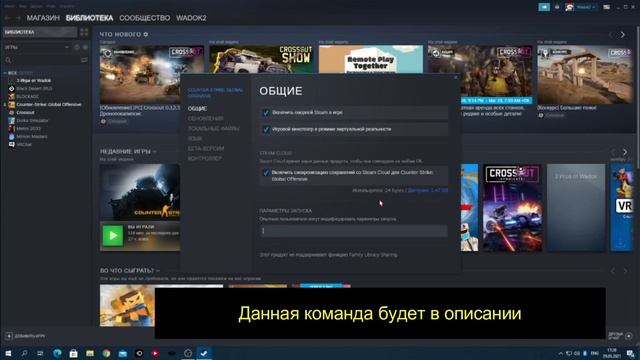Image resolution: width=640 pixels, height=360 pixels.
Task: Open What's New settings gear icon
Action: pos(146,35)
